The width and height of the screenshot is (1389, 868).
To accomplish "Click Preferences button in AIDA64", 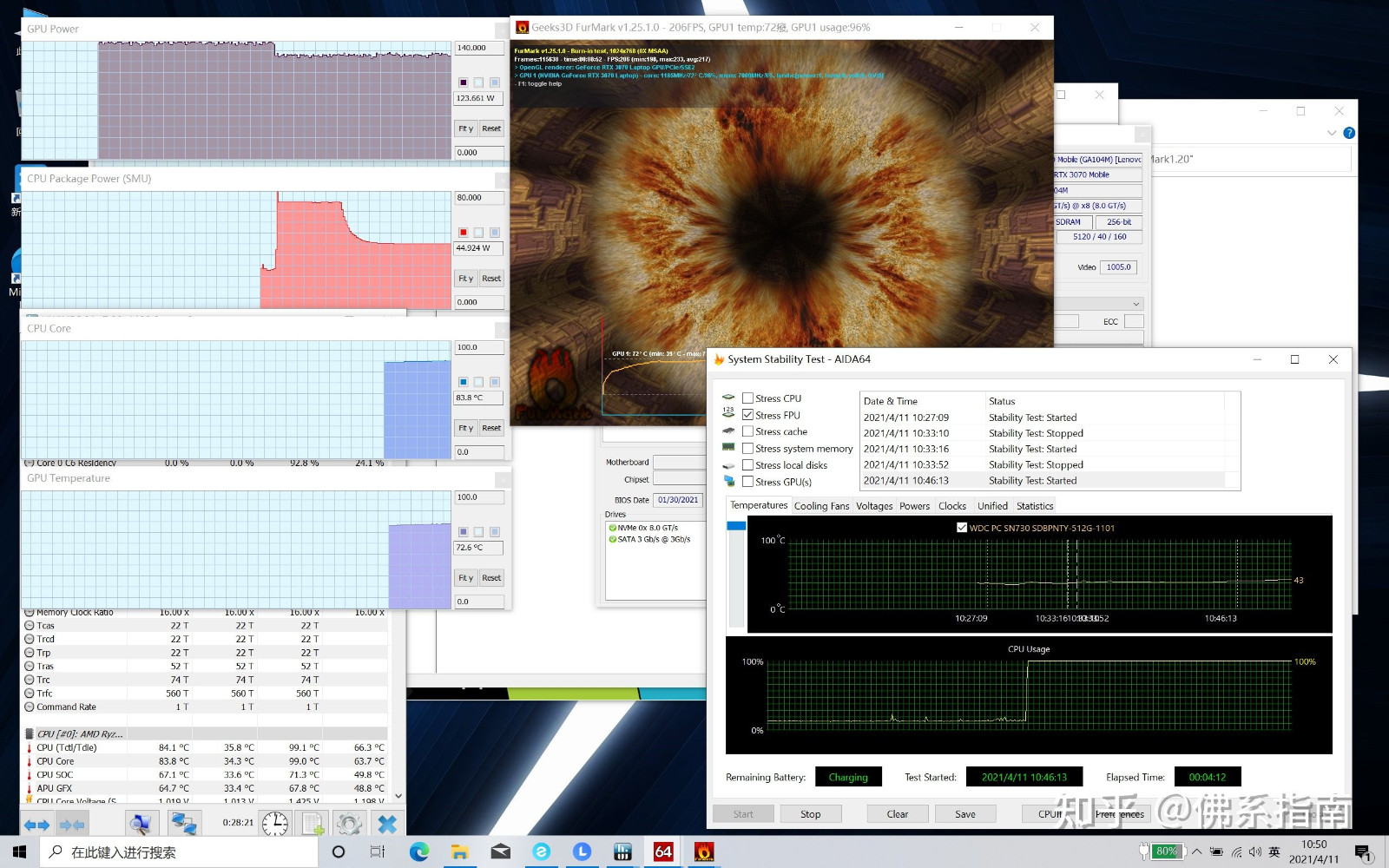I will coord(1120,814).
